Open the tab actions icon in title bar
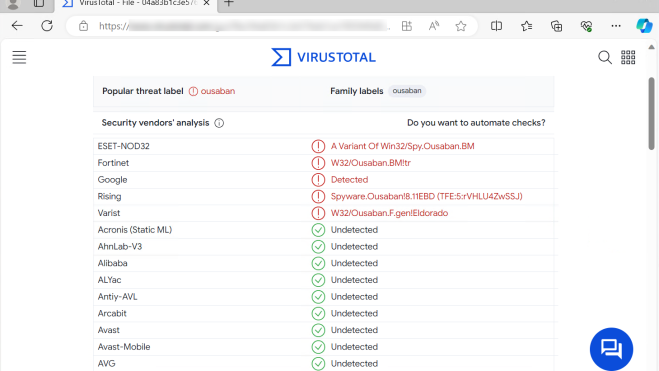This screenshot has width=659, height=371. click(39, 3)
